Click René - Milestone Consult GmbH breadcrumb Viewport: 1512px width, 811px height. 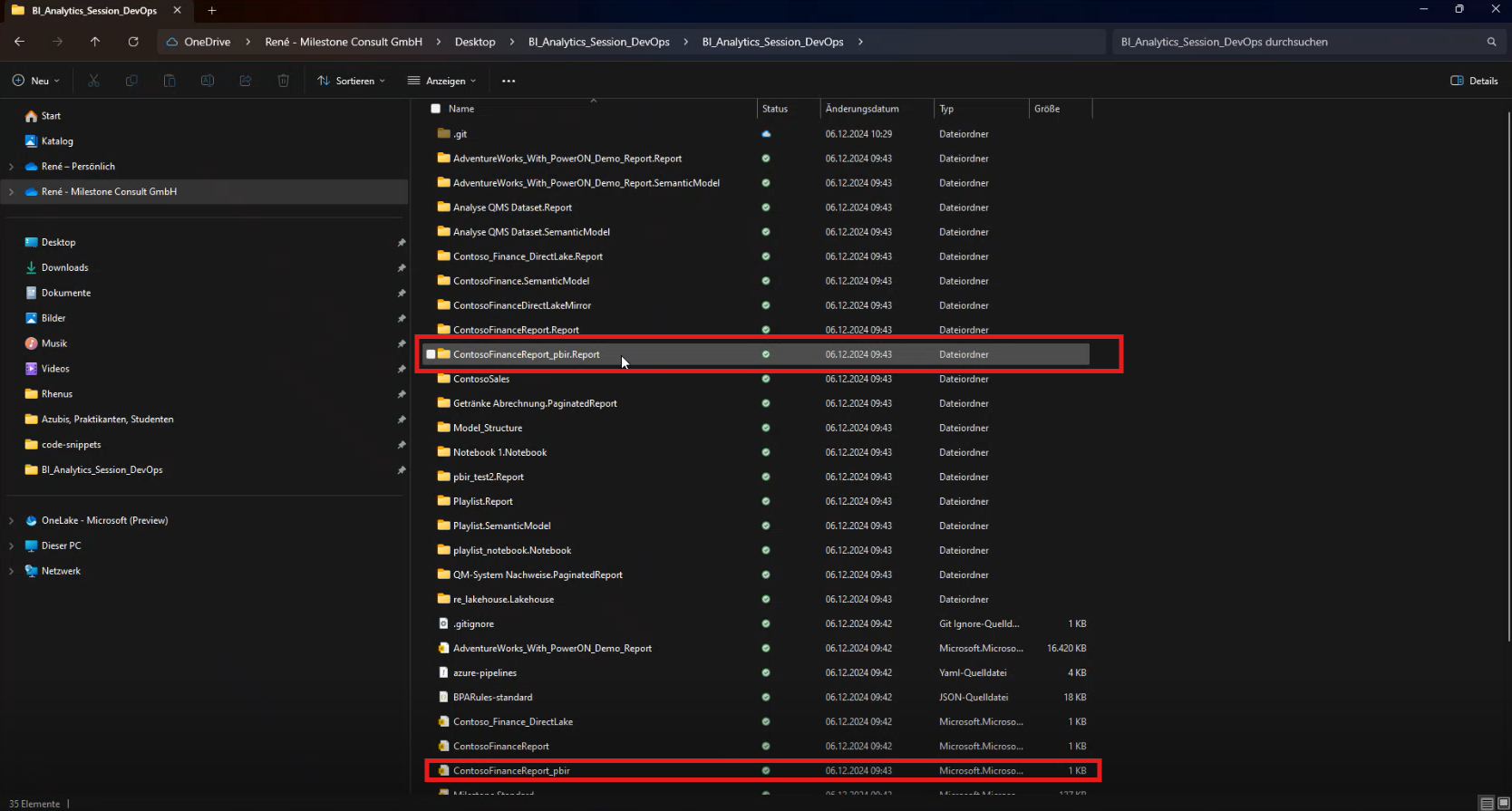point(344,42)
